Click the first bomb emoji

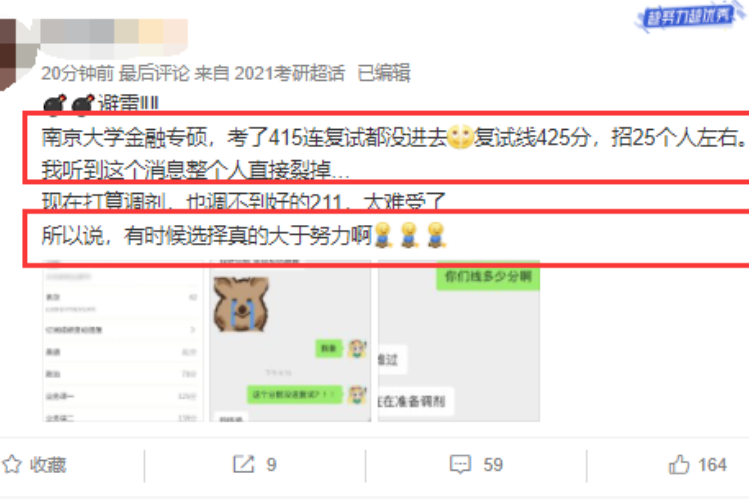tap(55, 104)
